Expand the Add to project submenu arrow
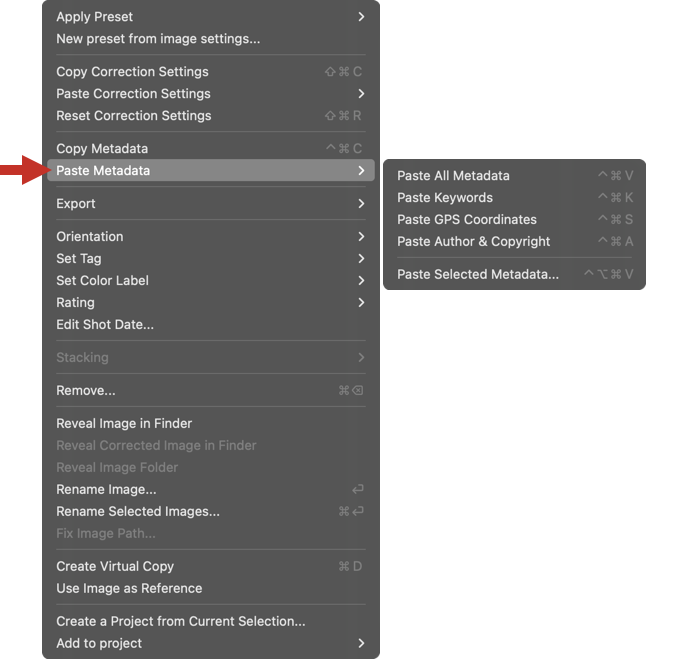Image resolution: width=674 pixels, height=659 pixels. [361, 643]
